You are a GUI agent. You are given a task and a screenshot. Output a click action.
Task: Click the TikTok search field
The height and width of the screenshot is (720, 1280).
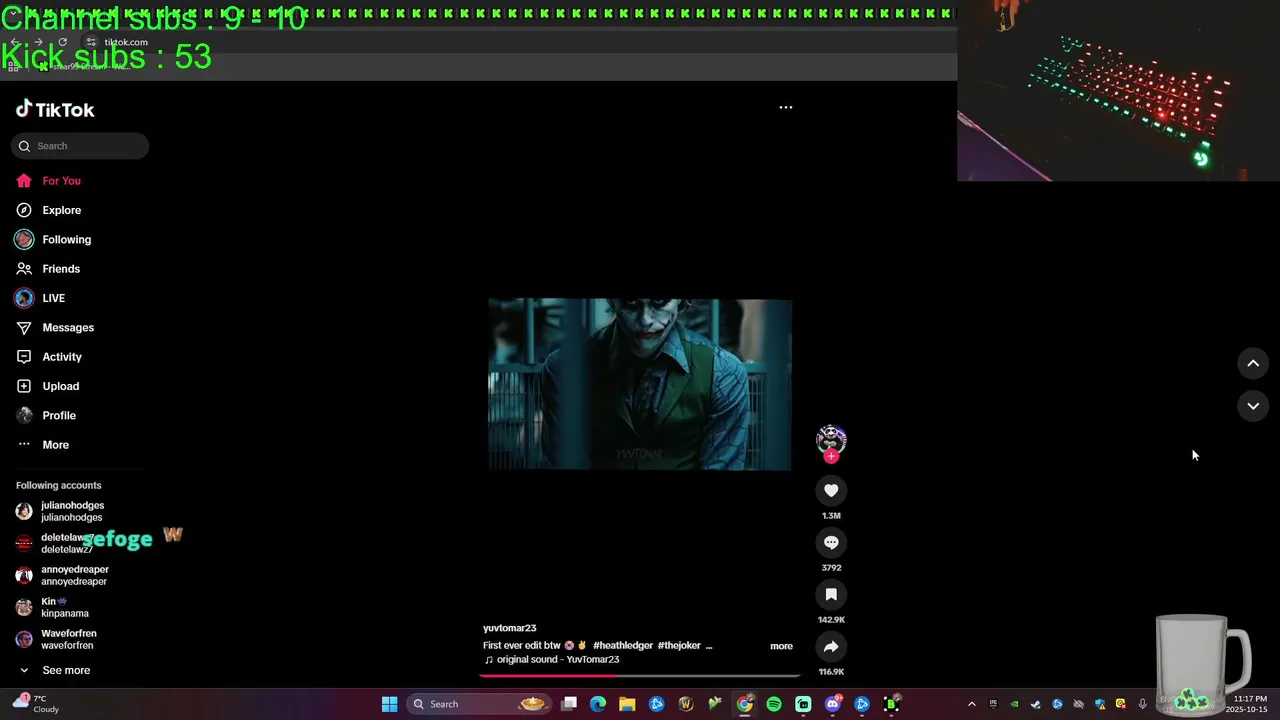tap(80, 146)
